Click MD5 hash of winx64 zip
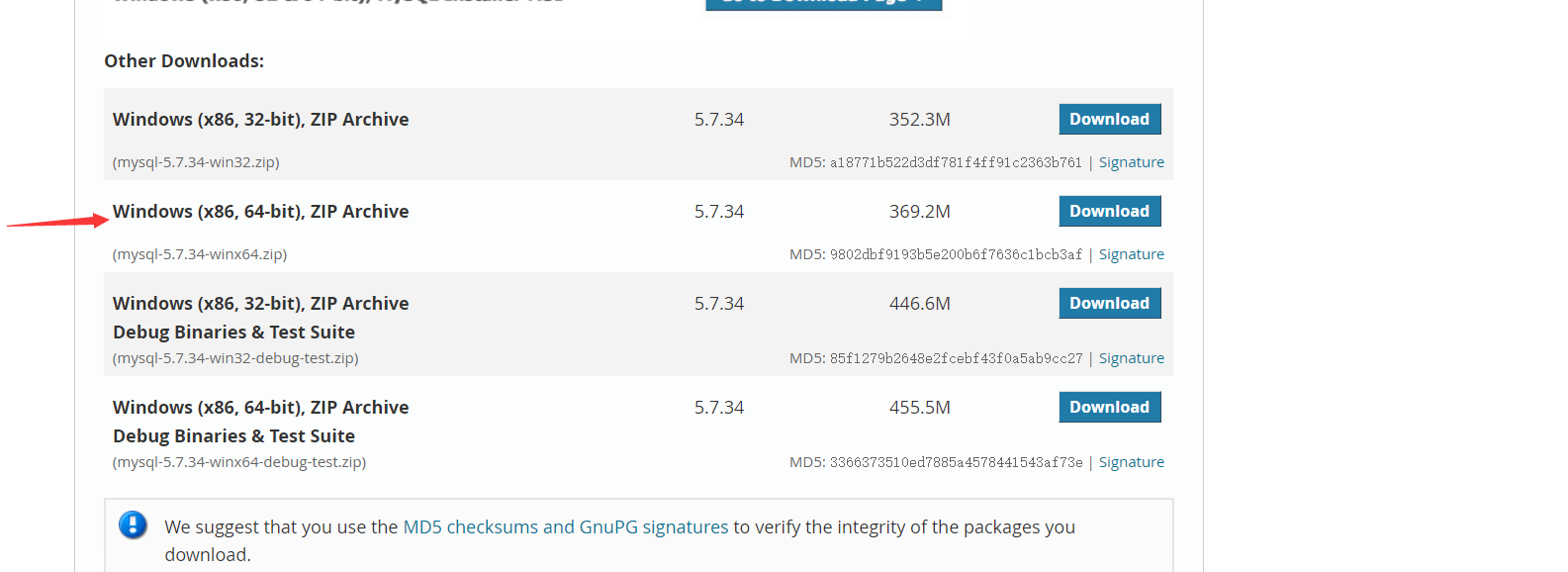The width and height of the screenshot is (1568, 572). (x=956, y=254)
